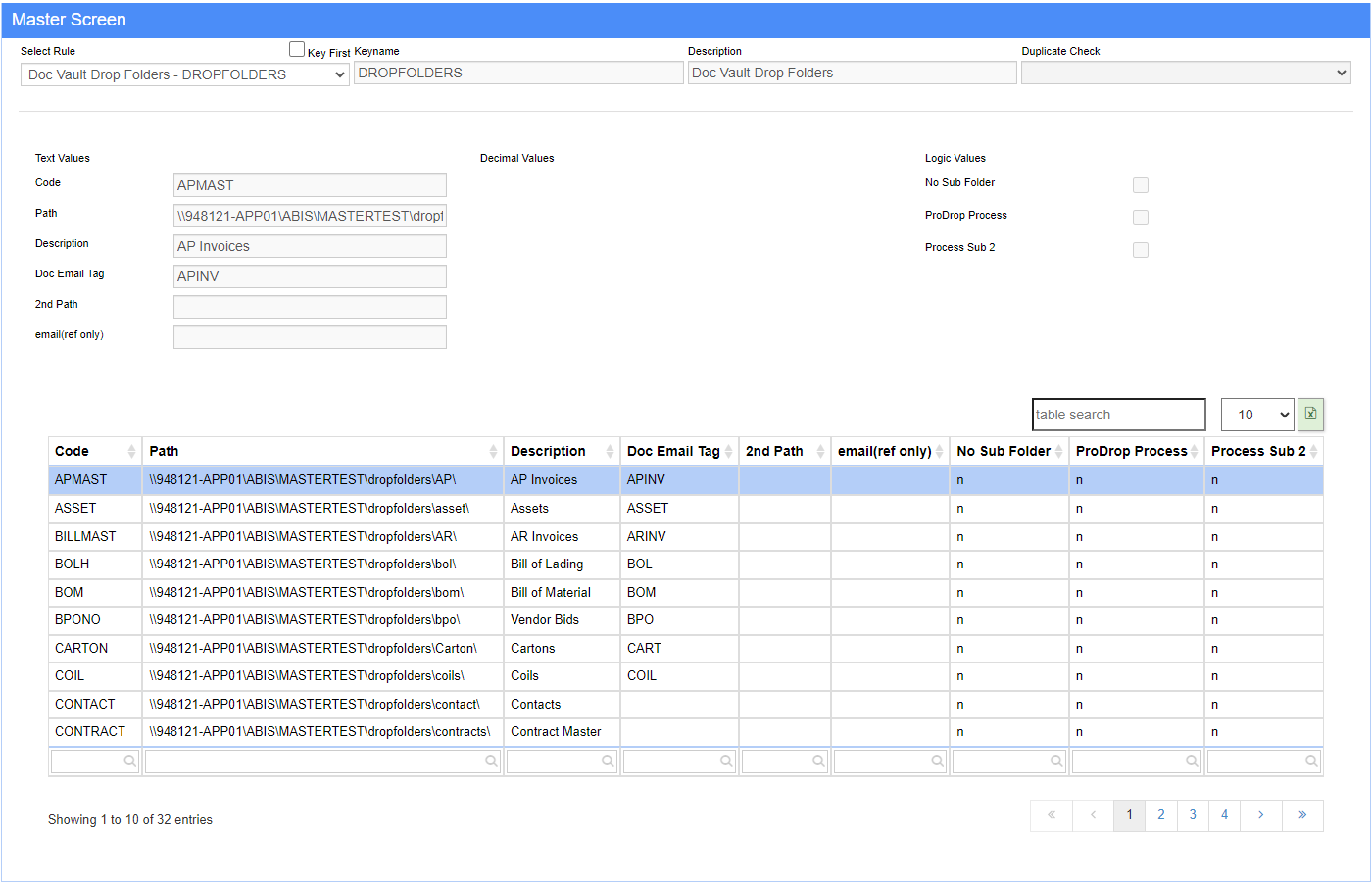
Task: Sort by Description column arrows
Action: point(610,451)
